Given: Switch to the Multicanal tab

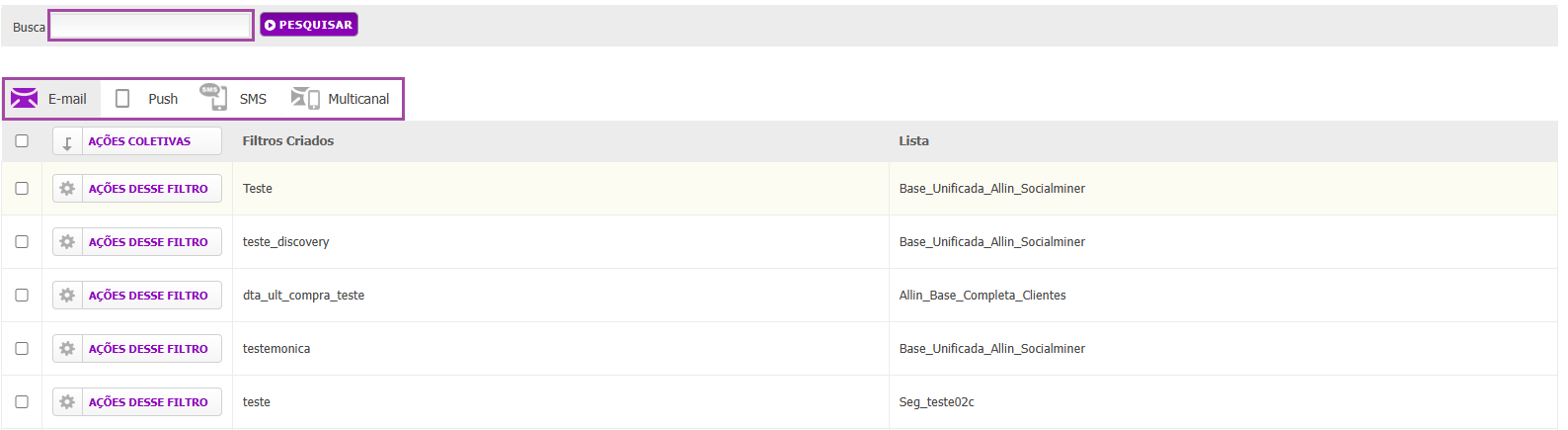Looking at the screenshot, I should [x=340, y=99].
